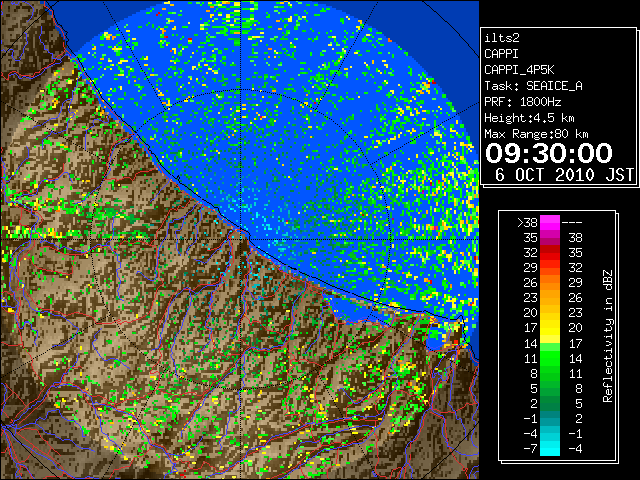
Task: Click the >38 legend value
Action: (527, 222)
